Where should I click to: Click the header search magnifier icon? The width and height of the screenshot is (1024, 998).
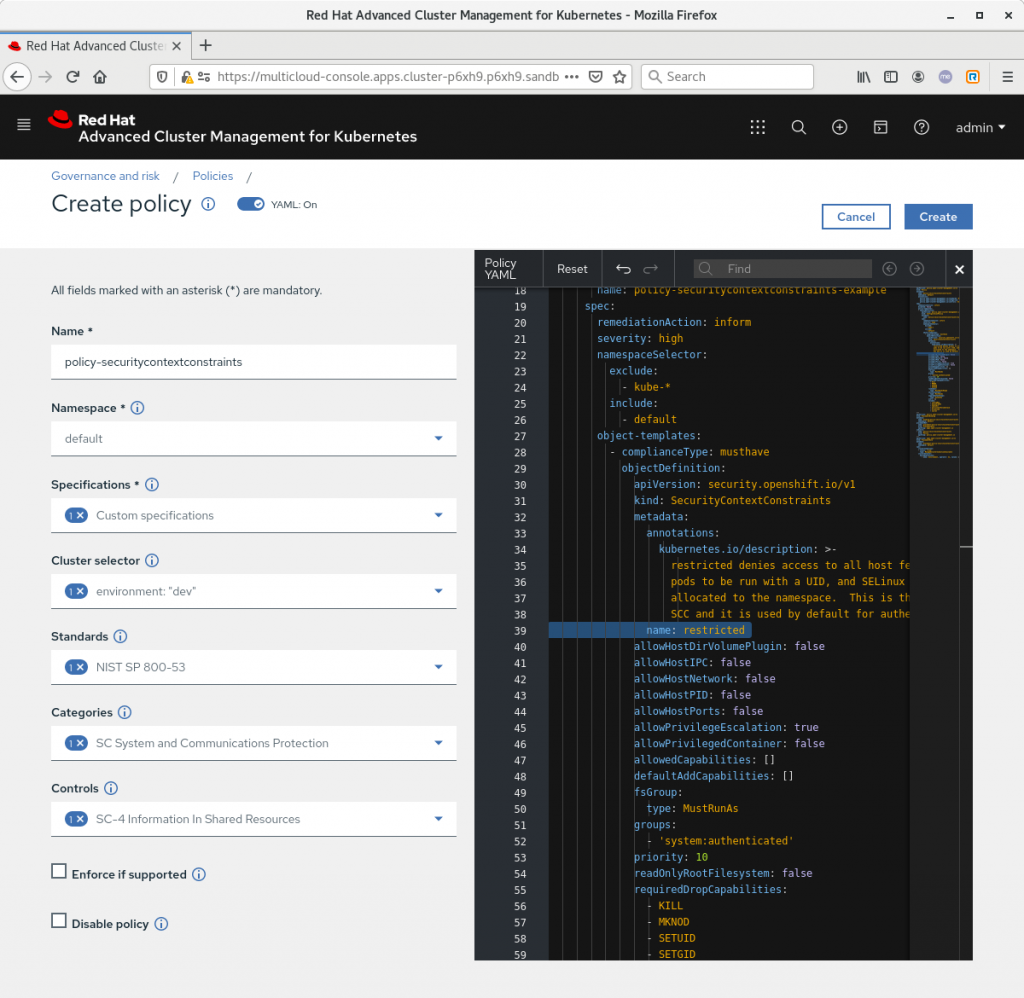[799, 127]
